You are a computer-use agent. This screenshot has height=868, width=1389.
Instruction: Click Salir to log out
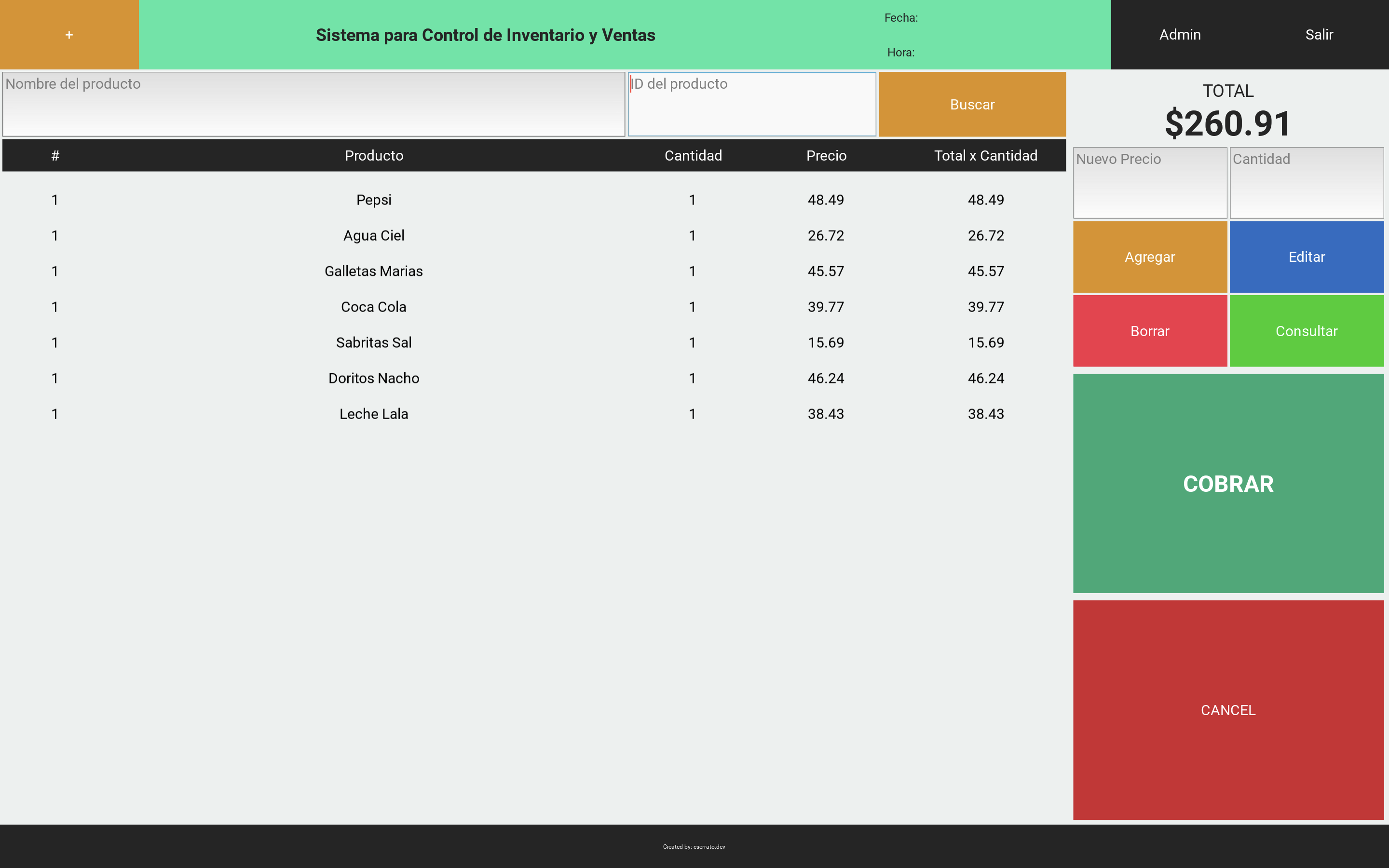coord(1319,34)
